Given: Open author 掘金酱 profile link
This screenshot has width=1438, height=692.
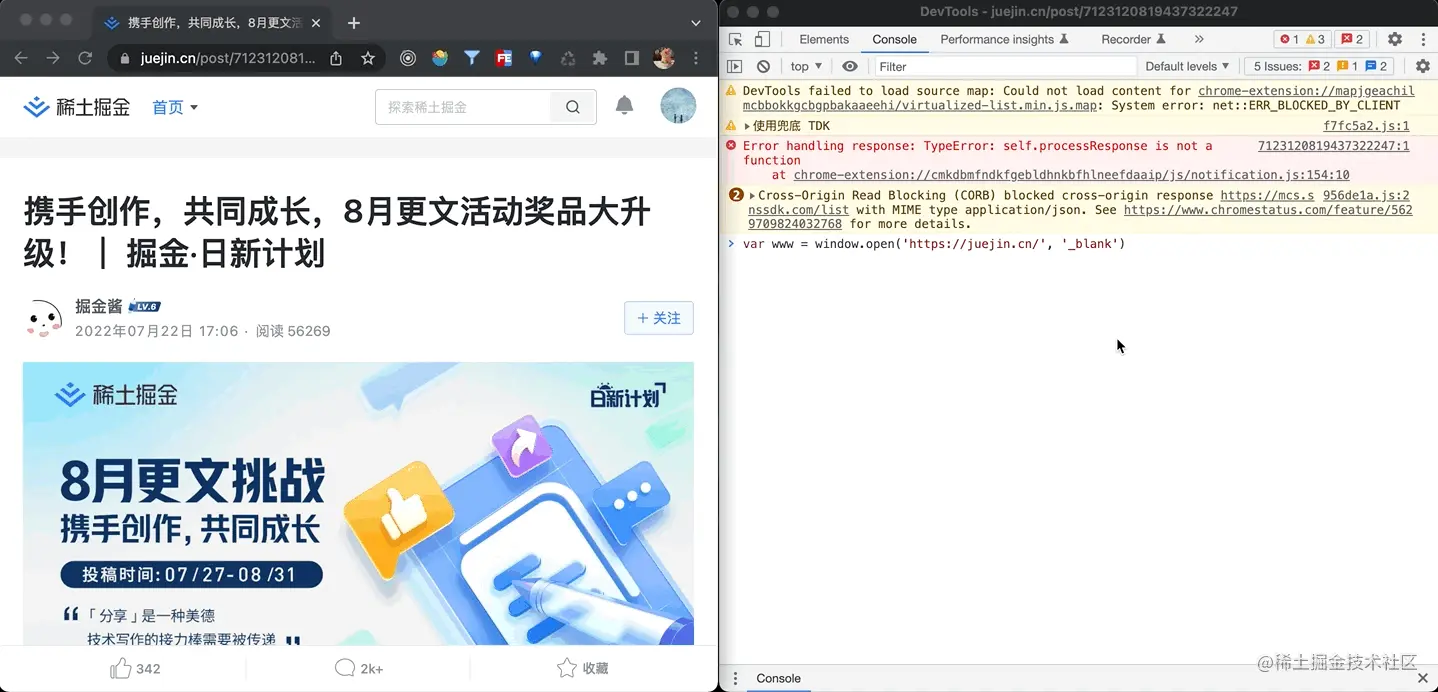Looking at the screenshot, I should pyautogui.click(x=98, y=306).
